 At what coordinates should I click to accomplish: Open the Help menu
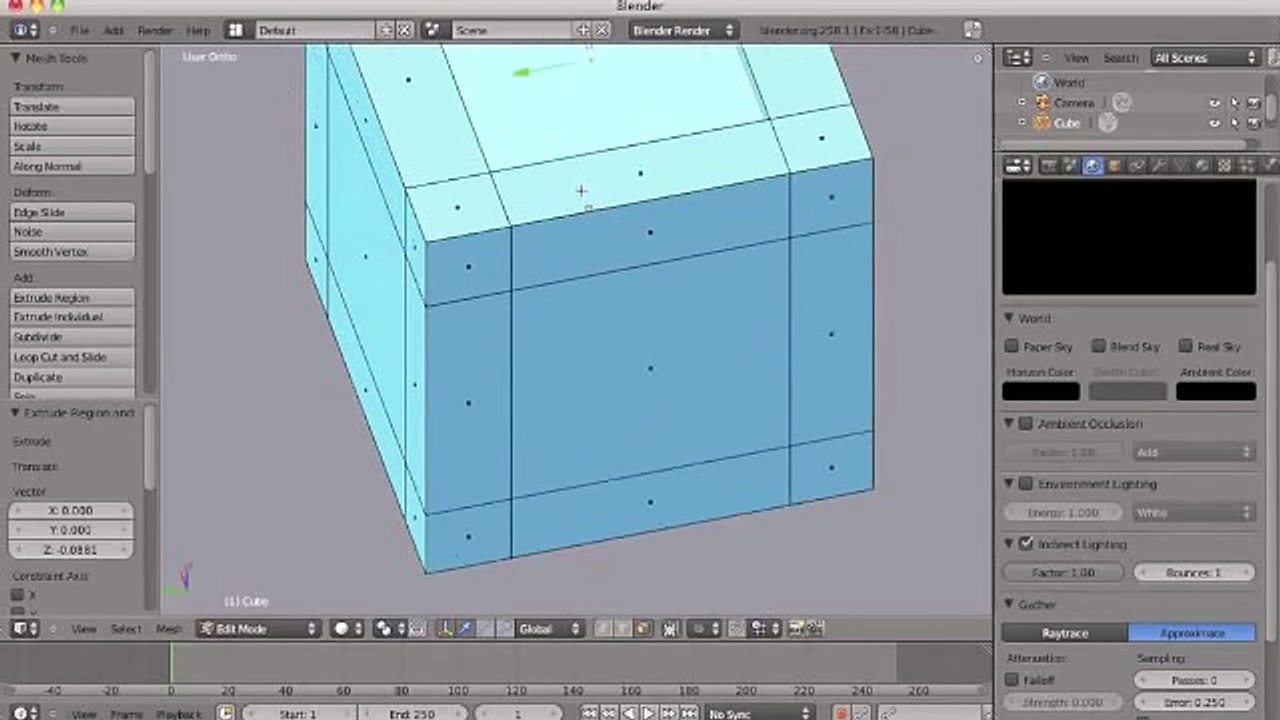tap(199, 31)
